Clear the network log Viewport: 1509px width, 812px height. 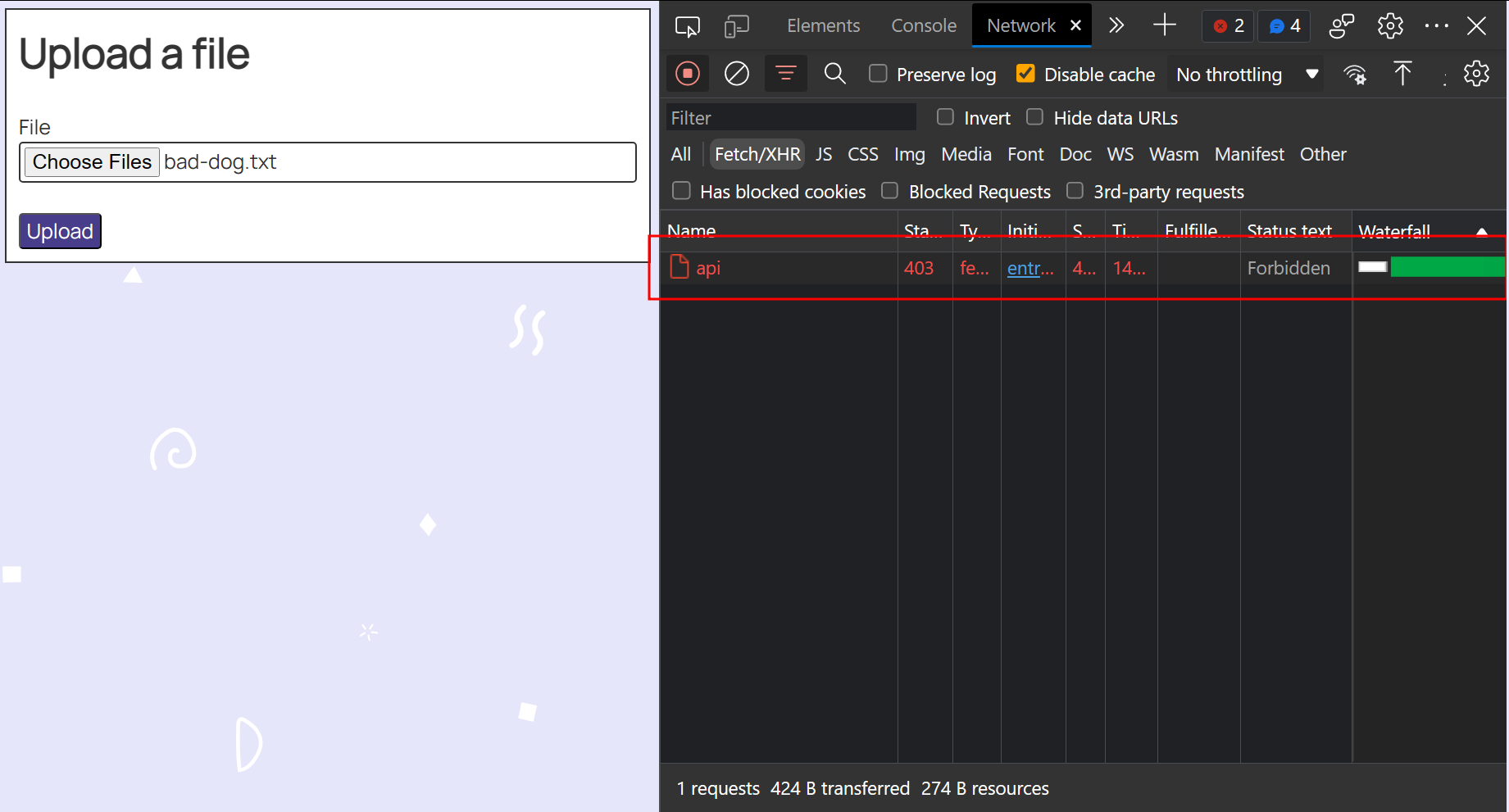pyautogui.click(x=736, y=74)
